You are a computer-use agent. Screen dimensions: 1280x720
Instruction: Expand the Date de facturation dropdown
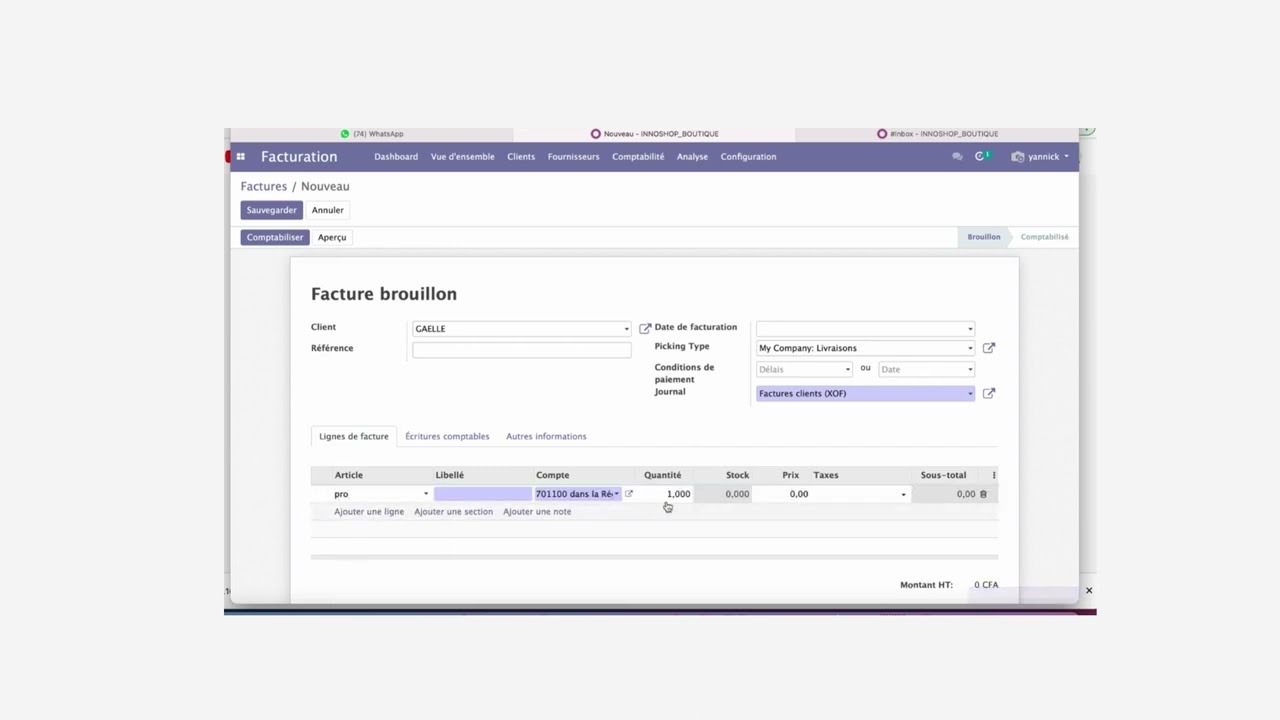pos(970,329)
